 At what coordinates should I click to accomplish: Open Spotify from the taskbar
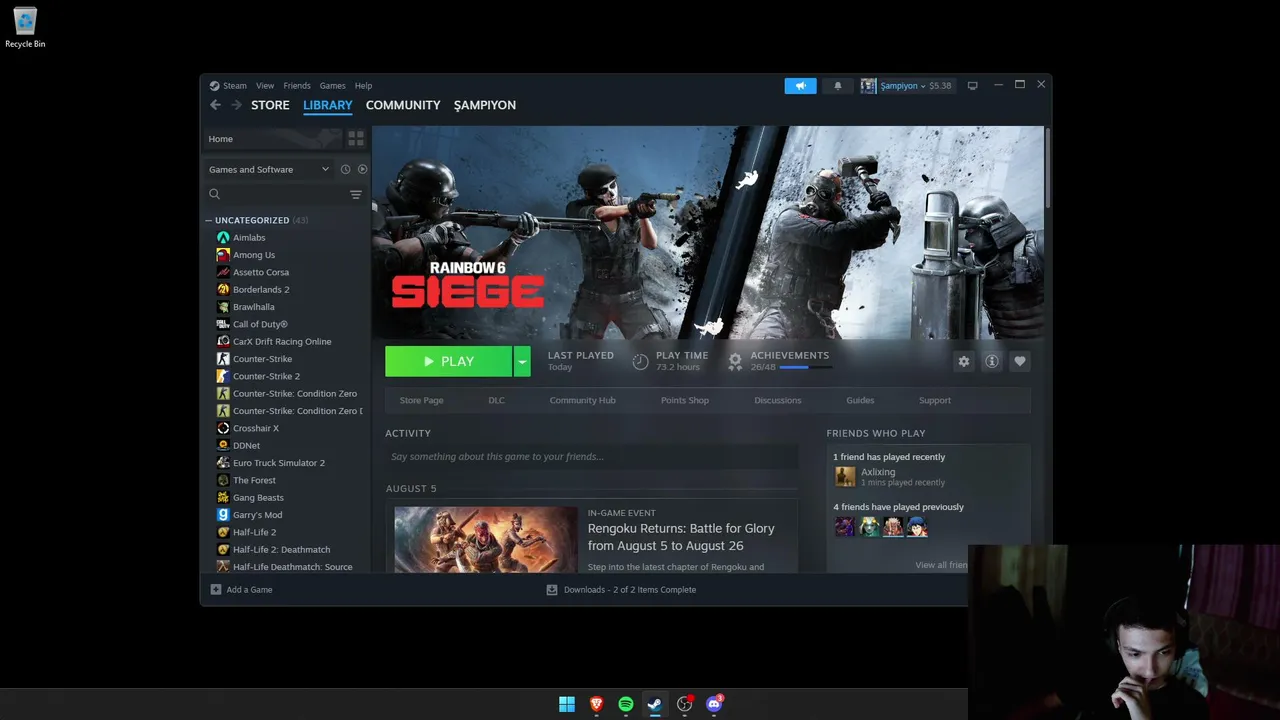click(626, 704)
